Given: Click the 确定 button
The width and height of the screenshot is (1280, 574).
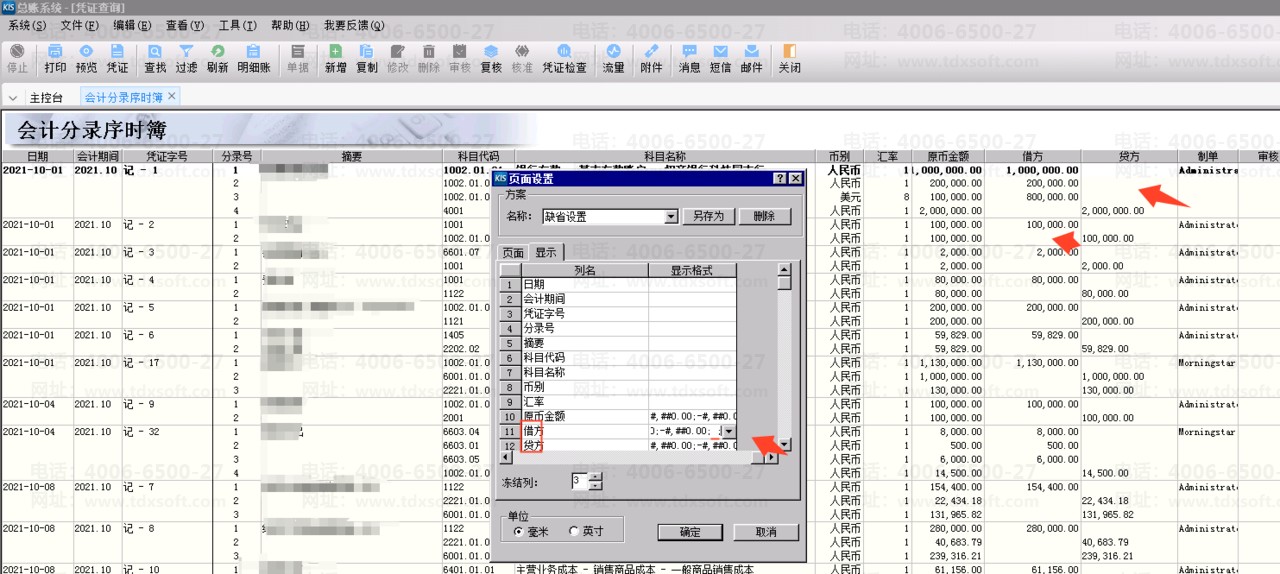Looking at the screenshot, I should click(x=690, y=532).
